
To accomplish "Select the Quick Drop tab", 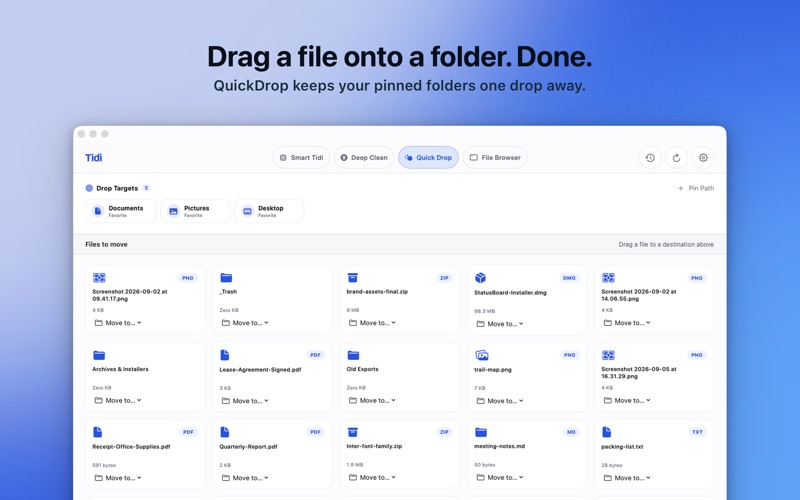I will click(x=429, y=158).
